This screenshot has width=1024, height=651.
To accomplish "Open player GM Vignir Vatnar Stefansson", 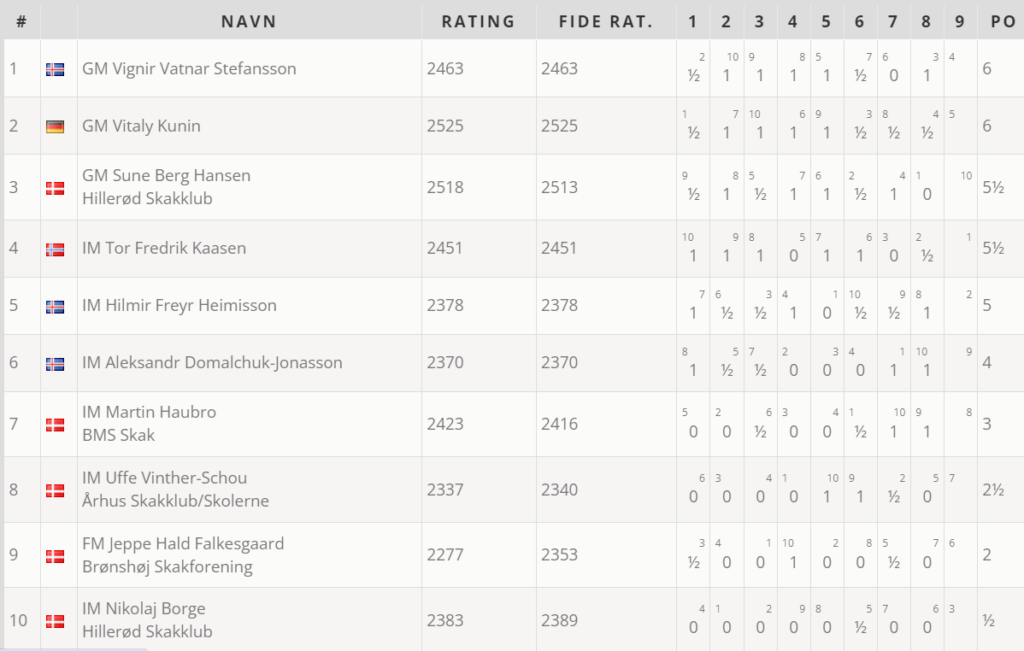I will pos(189,69).
